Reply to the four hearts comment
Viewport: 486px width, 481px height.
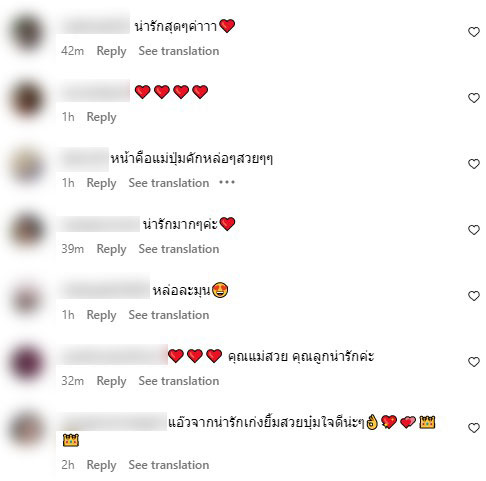[x=101, y=117]
